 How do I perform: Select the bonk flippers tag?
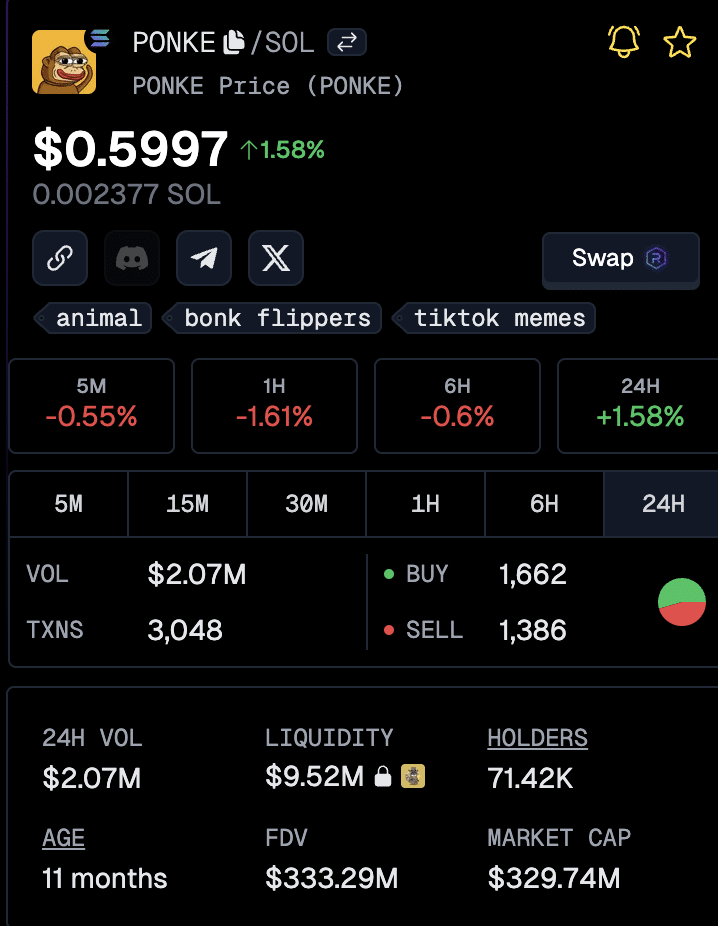click(276, 319)
